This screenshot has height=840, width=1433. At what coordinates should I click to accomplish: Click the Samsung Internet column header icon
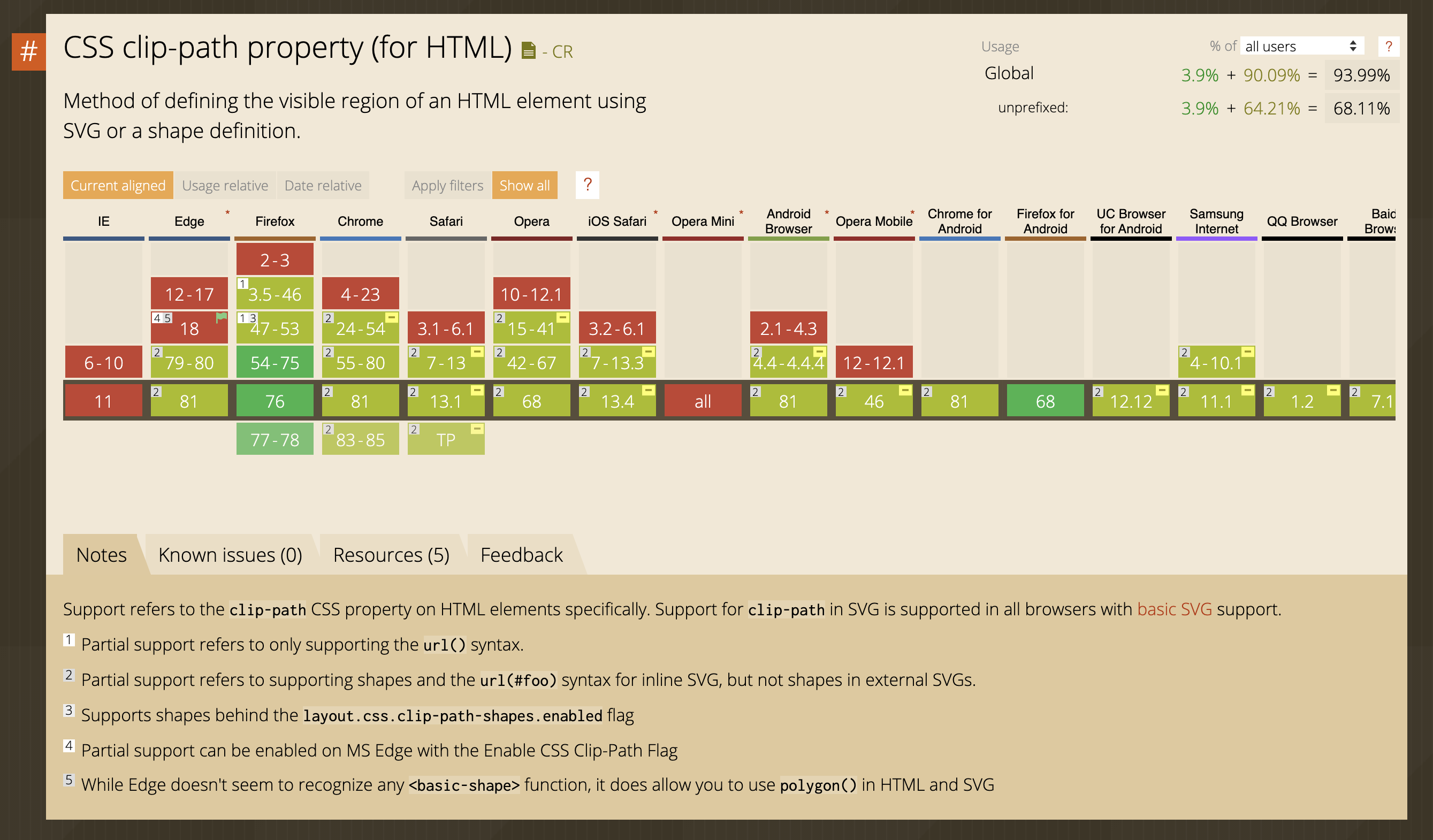(1216, 221)
